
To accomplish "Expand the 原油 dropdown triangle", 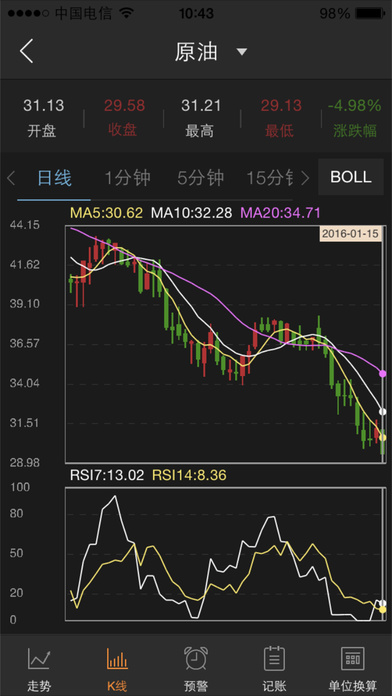I will click(242, 52).
